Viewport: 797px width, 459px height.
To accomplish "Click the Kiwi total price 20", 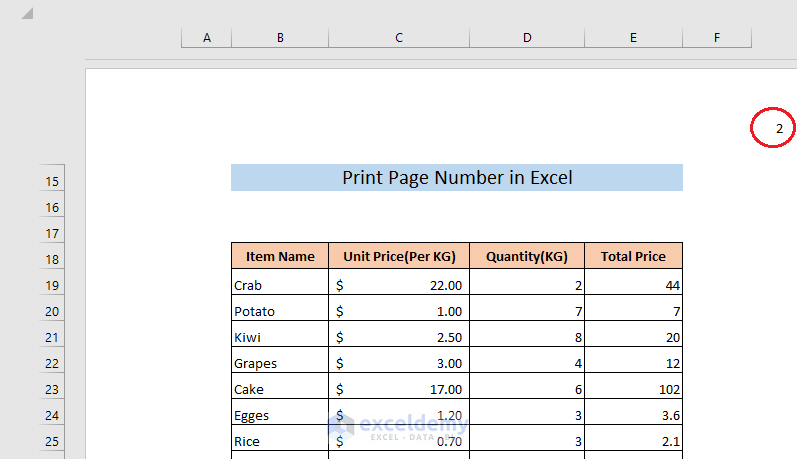I will pos(633,333).
